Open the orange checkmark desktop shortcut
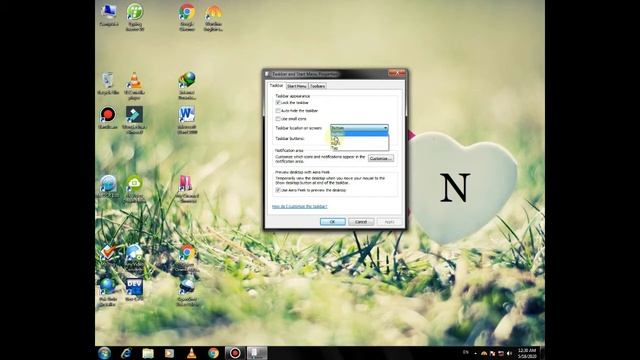This screenshot has width=640, height=360. point(108,257)
